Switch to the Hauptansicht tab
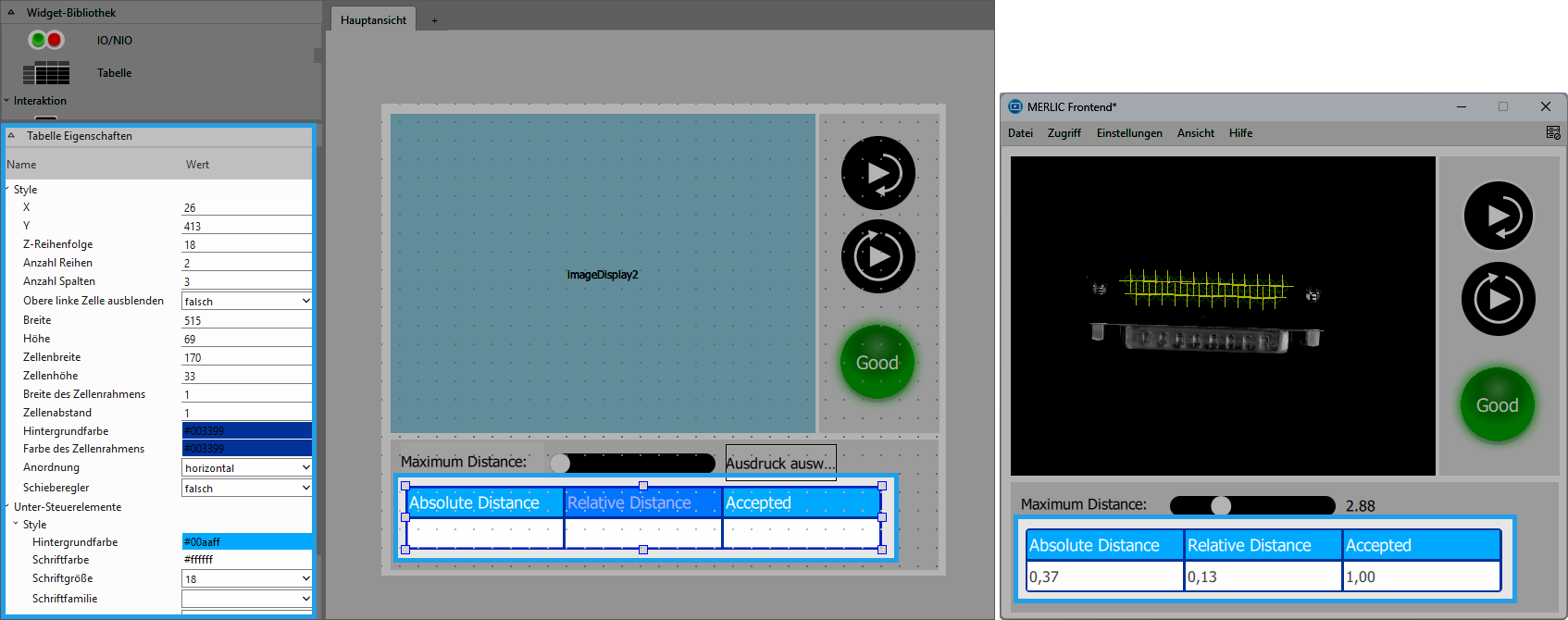The height and width of the screenshot is (620, 1568). tap(373, 20)
